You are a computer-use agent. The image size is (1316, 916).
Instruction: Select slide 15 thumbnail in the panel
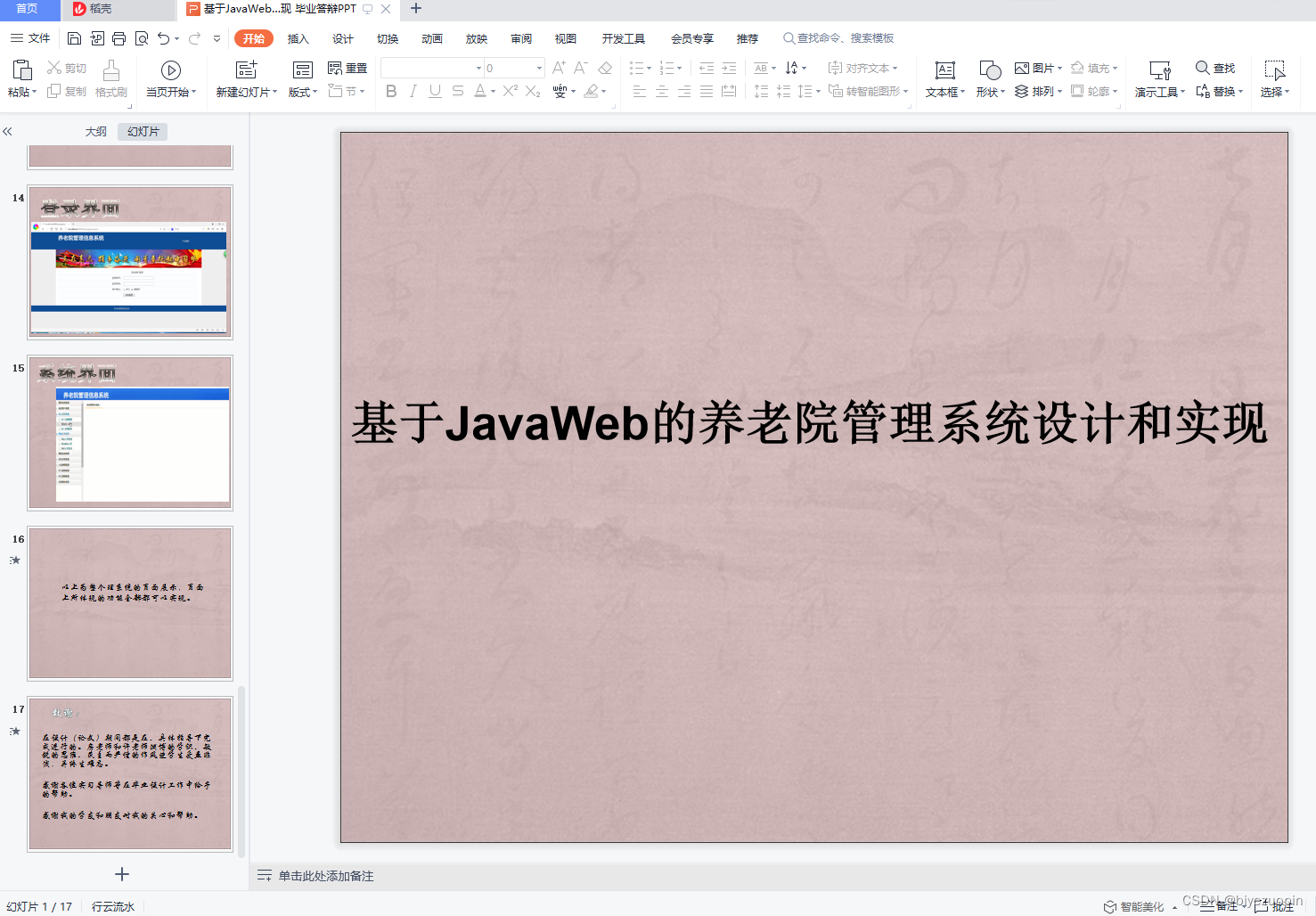pos(130,431)
